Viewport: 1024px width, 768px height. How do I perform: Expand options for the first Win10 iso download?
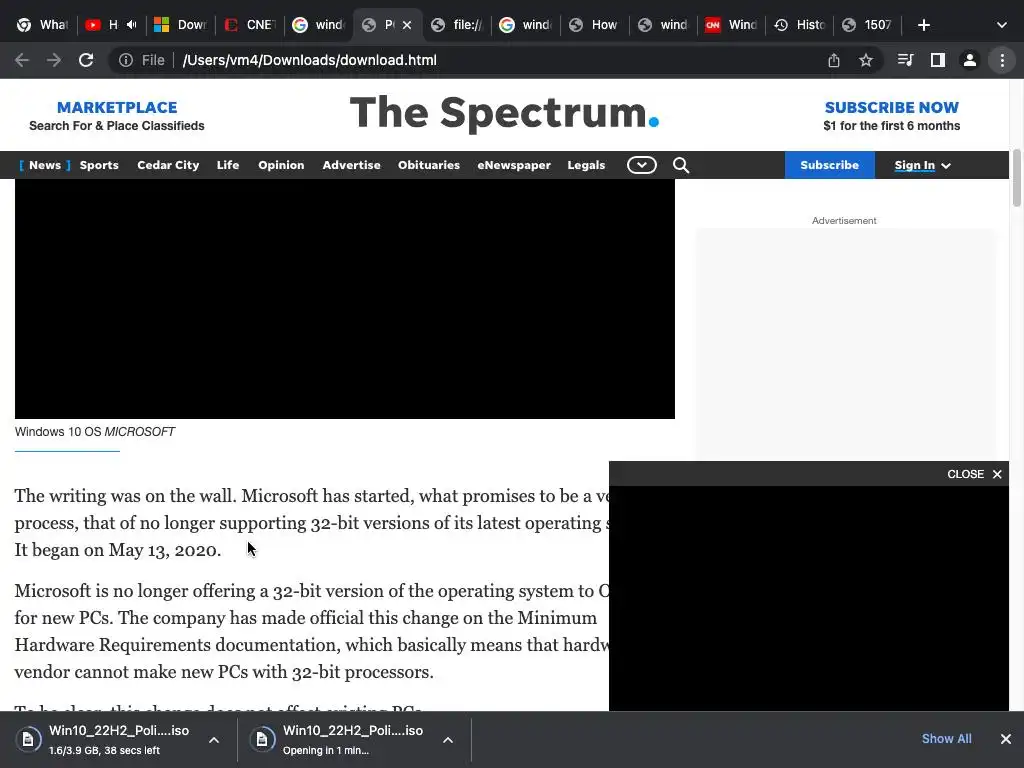tap(214, 740)
